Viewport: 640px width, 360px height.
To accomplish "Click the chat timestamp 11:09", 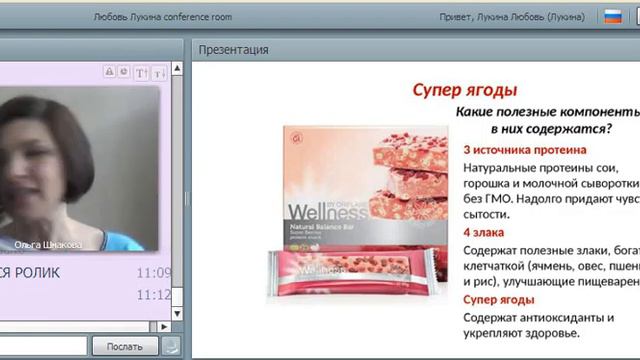I will 153,273.
